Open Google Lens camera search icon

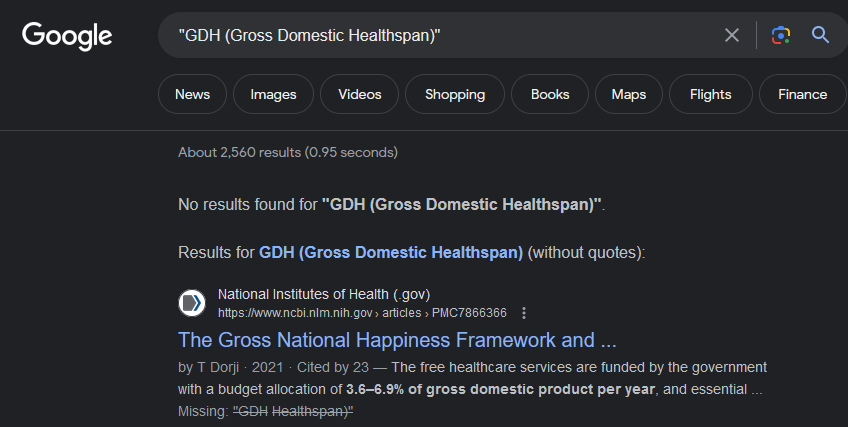pos(780,36)
